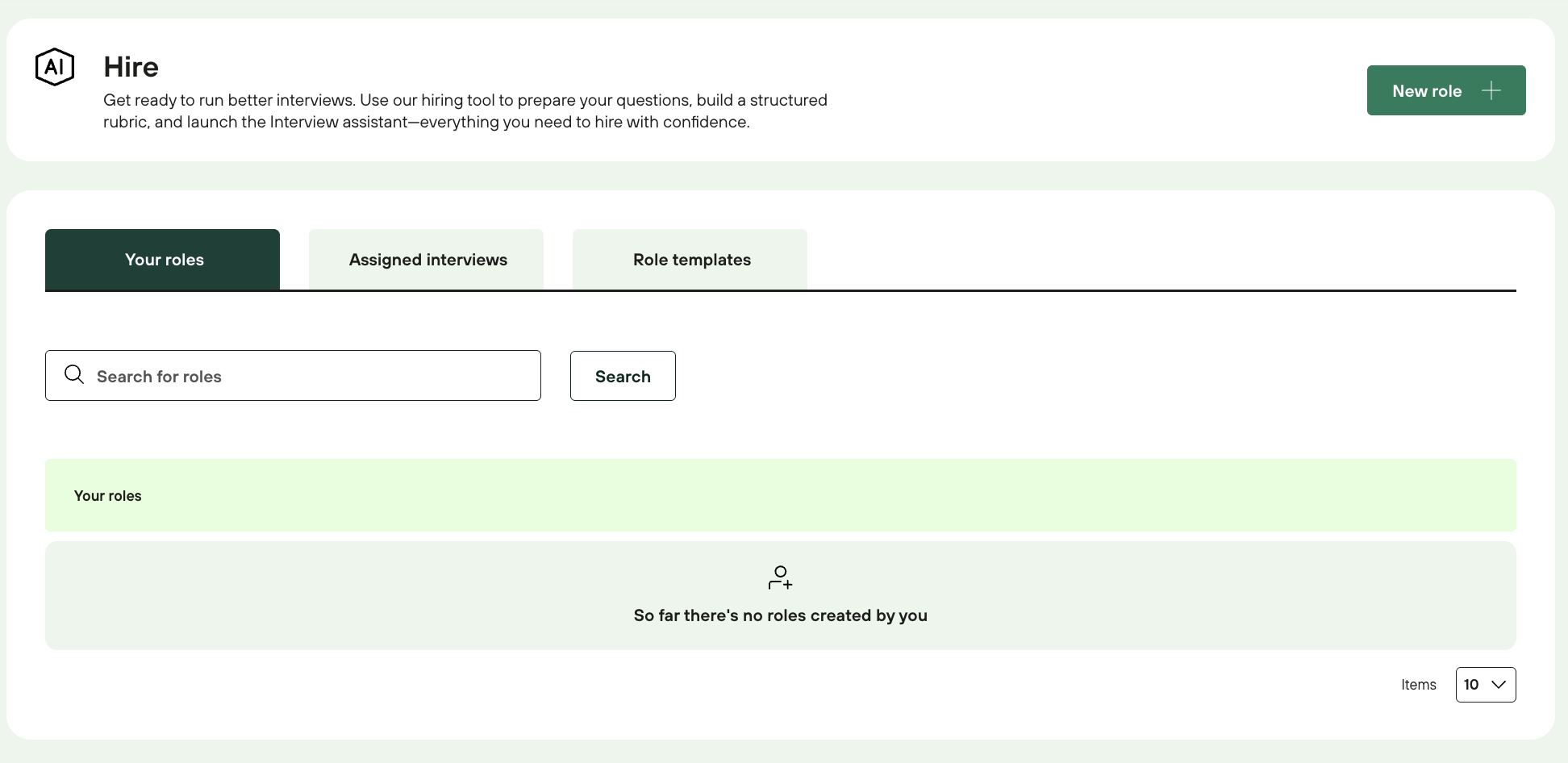This screenshot has height=763, width=1568.
Task: Click the number 10 in Items selector
Action: click(1471, 685)
